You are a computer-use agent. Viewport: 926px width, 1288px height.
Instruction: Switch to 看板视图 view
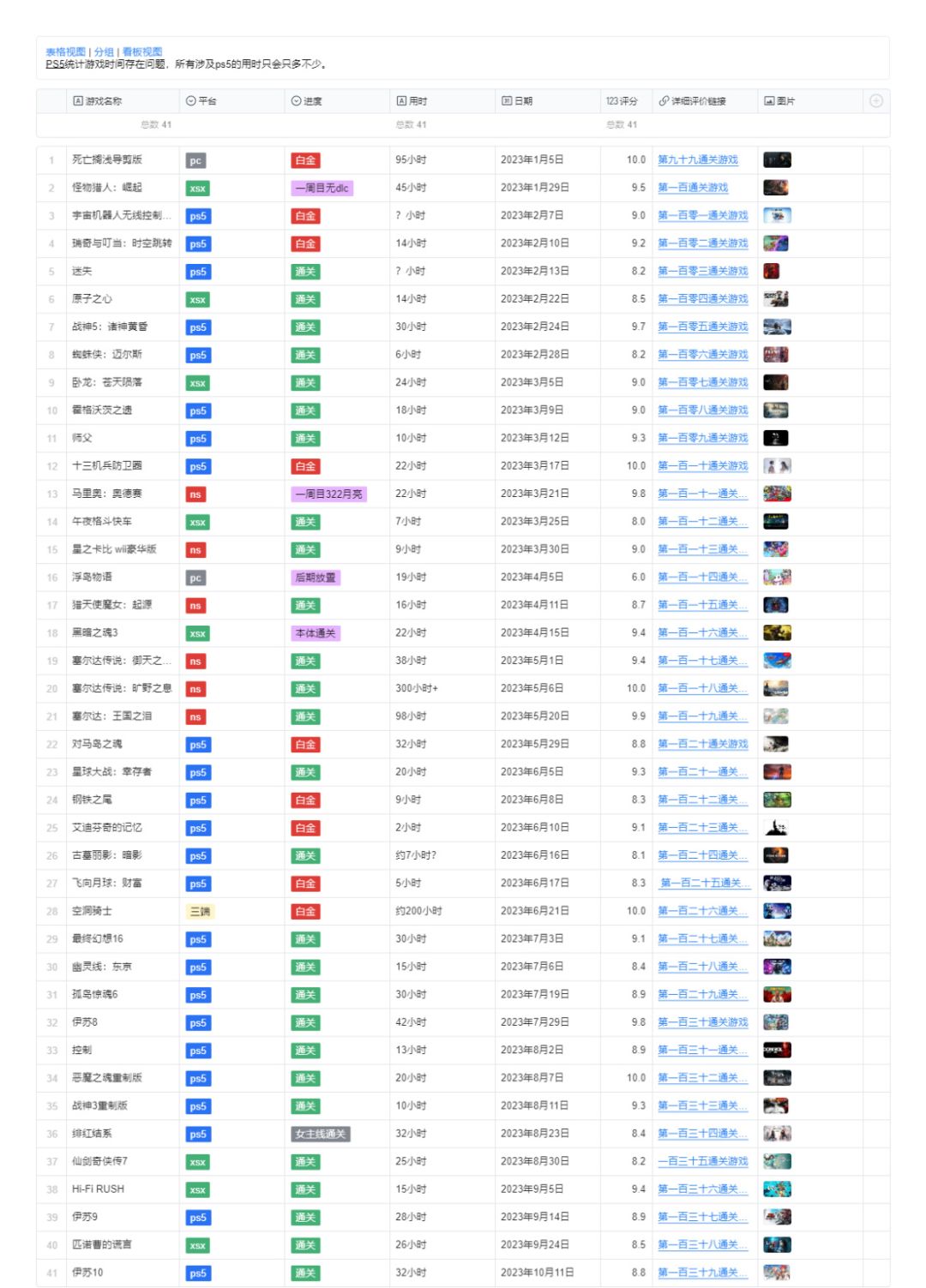(x=142, y=52)
